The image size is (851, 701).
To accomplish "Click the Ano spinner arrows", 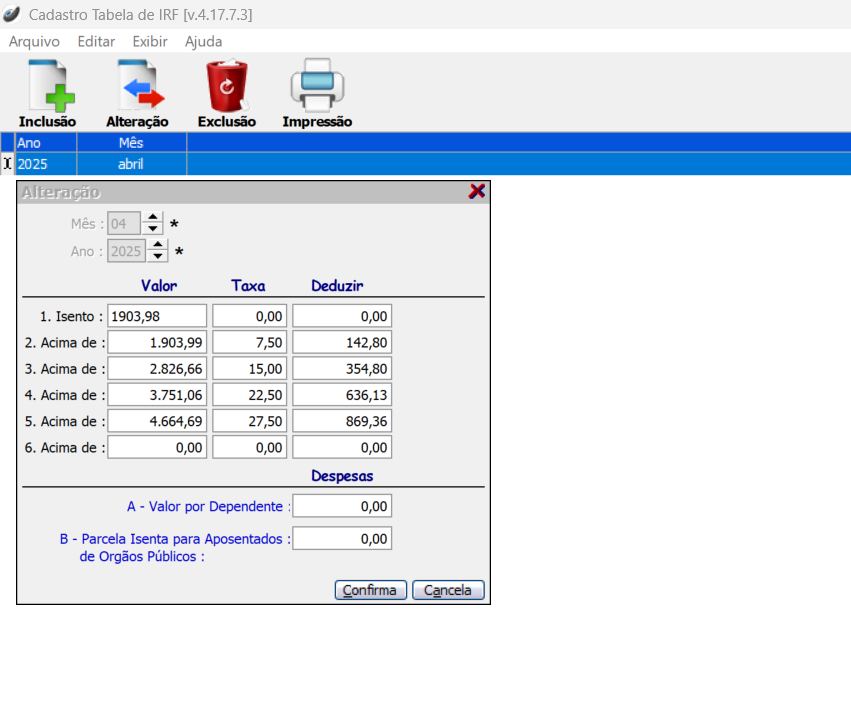I will click(x=157, y=251).
